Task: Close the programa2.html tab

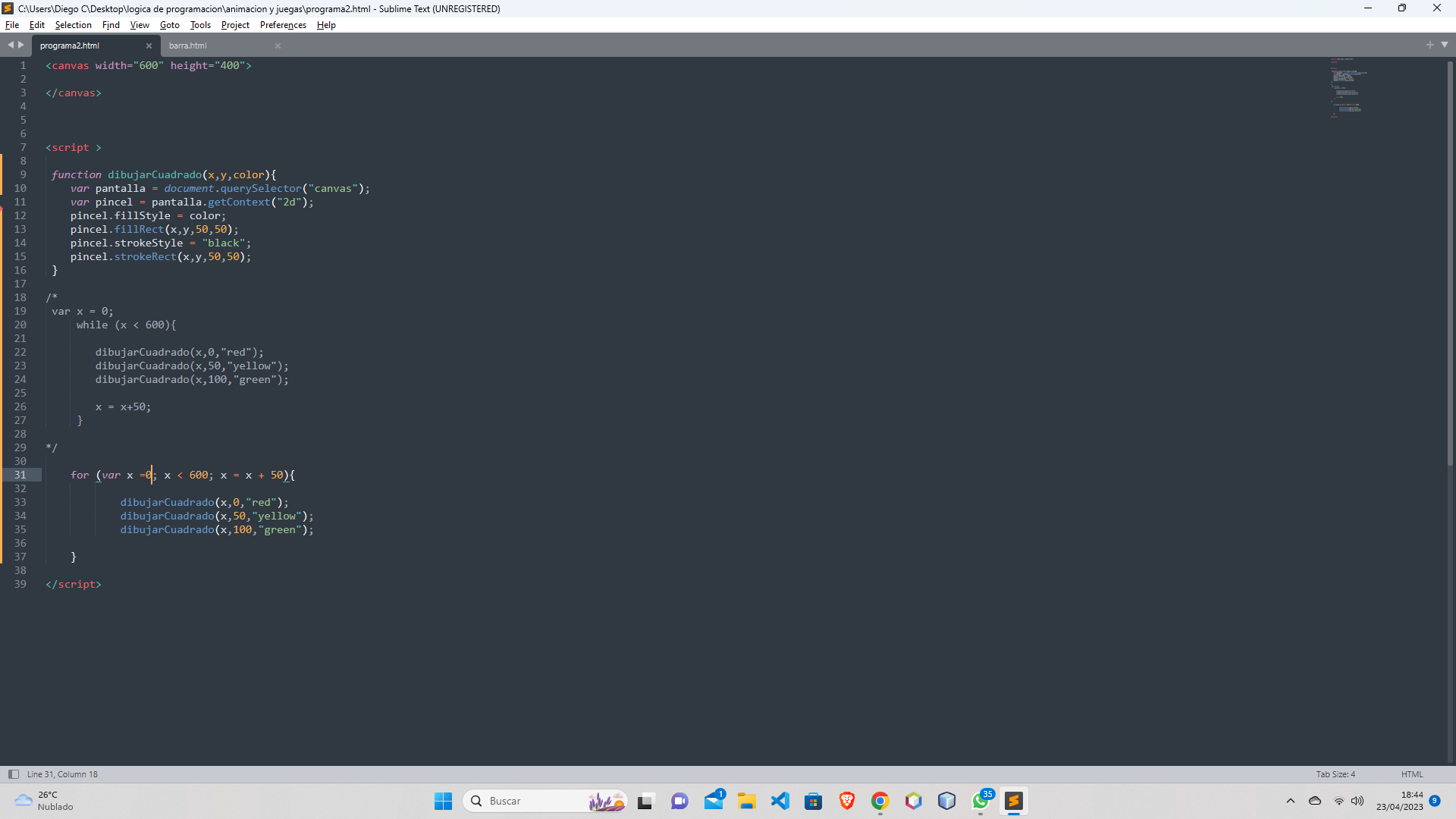Action: pos(149,45)
